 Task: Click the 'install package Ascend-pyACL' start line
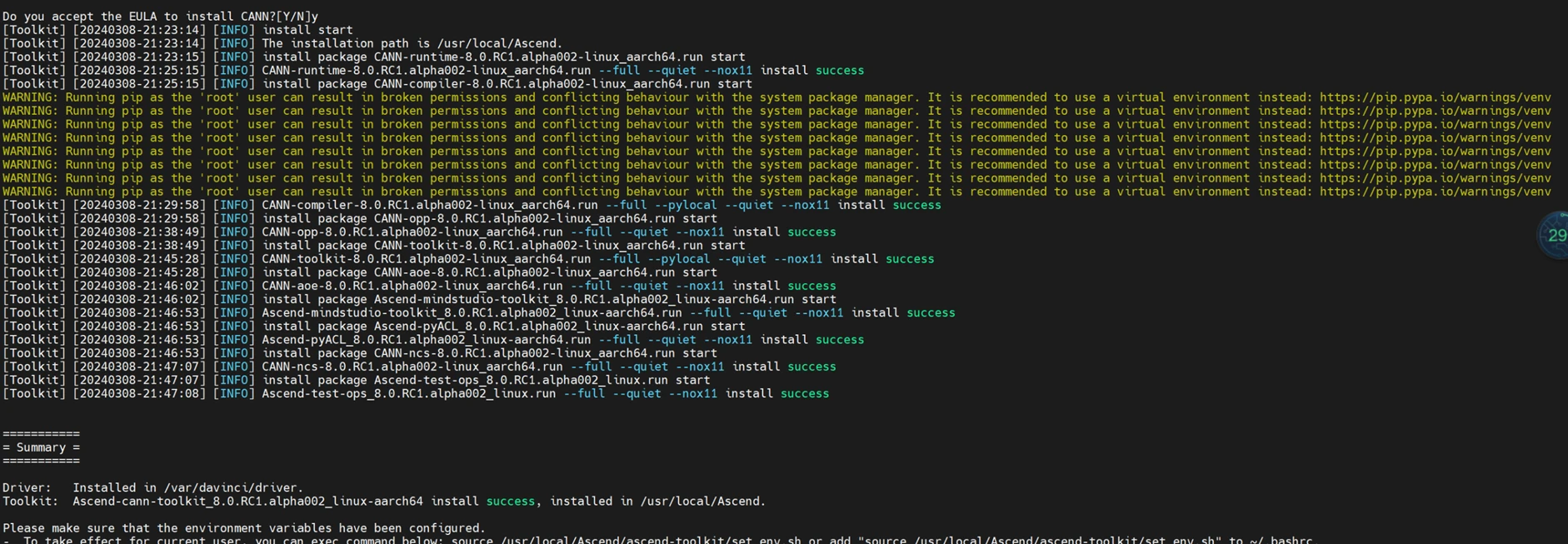pos(373,327)
